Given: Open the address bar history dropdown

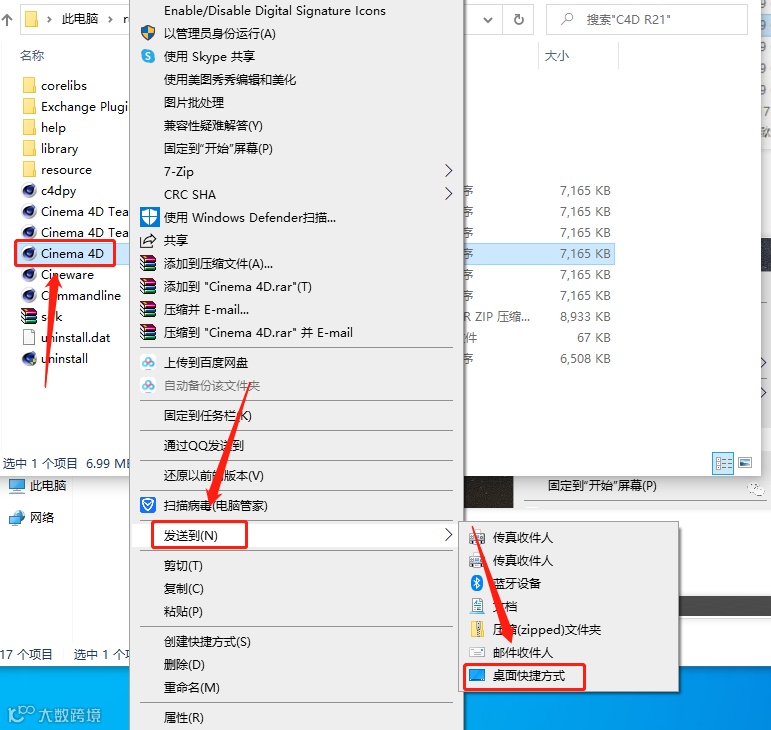Looking at the screenshot, I should (488, 20).
